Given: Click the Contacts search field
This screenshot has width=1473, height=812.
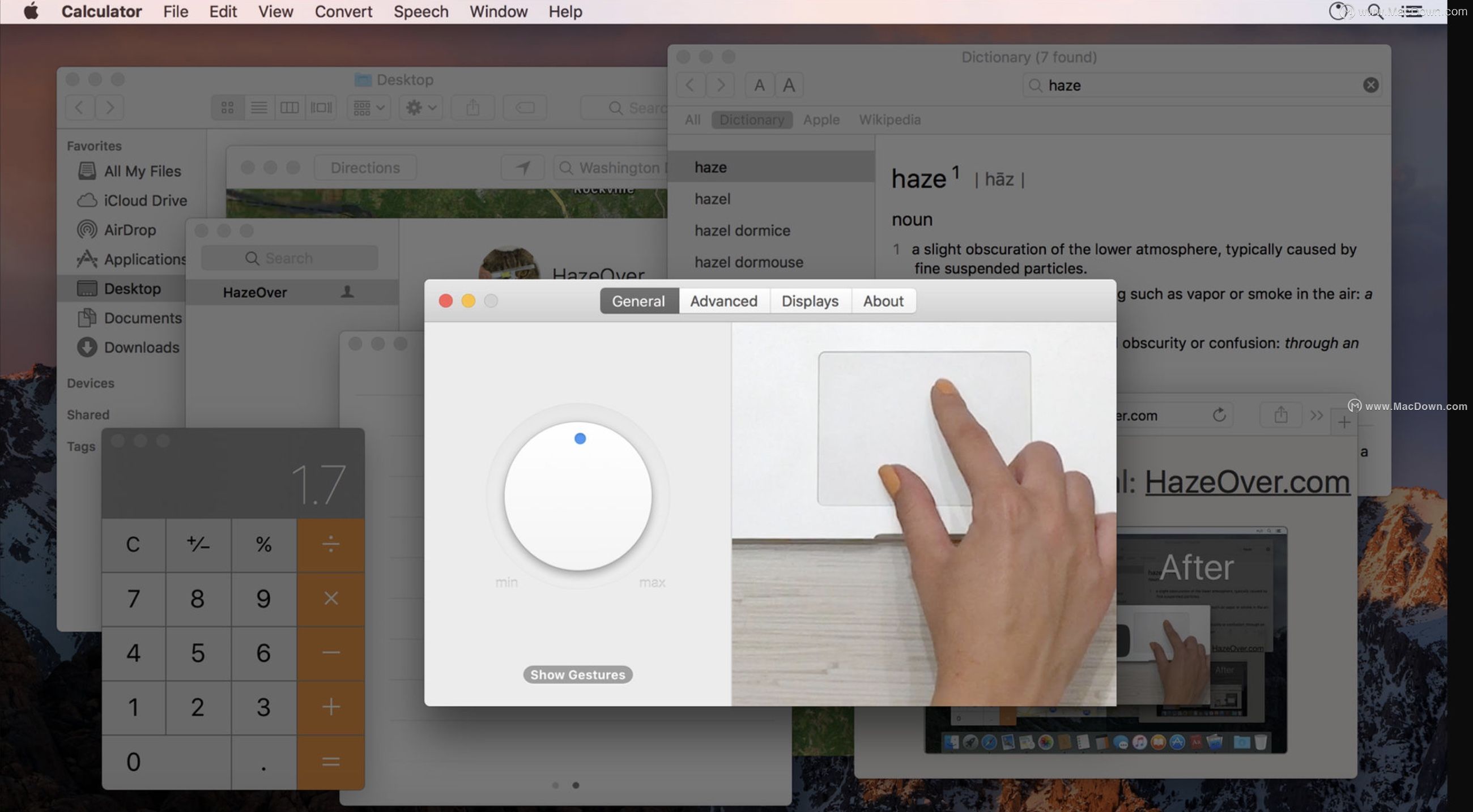Looking at the screenshot, I should click(290, 258).
